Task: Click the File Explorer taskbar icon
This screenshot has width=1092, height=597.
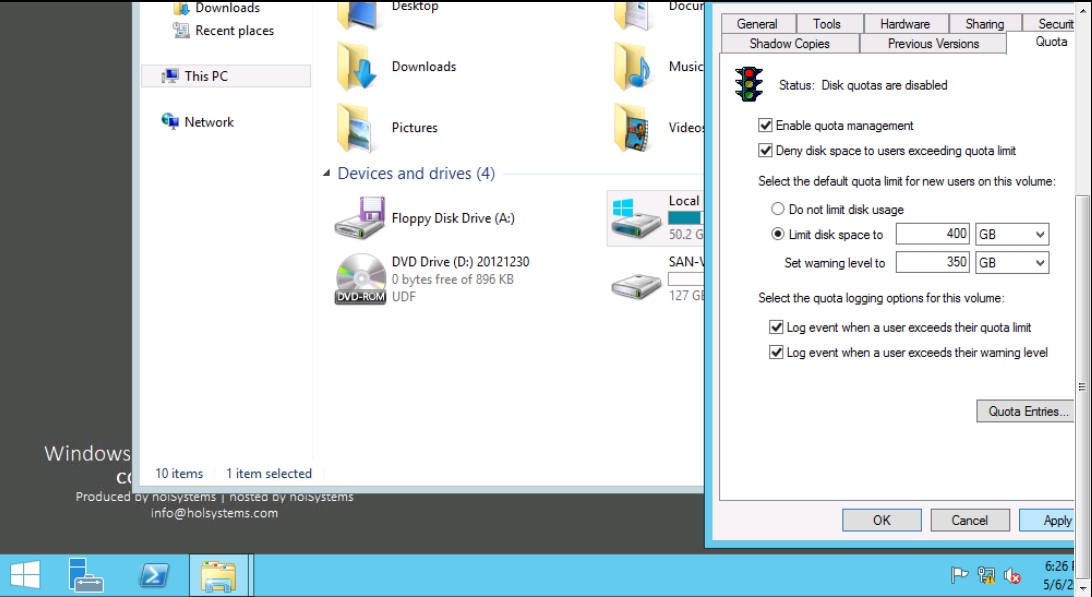Action: 218,575
